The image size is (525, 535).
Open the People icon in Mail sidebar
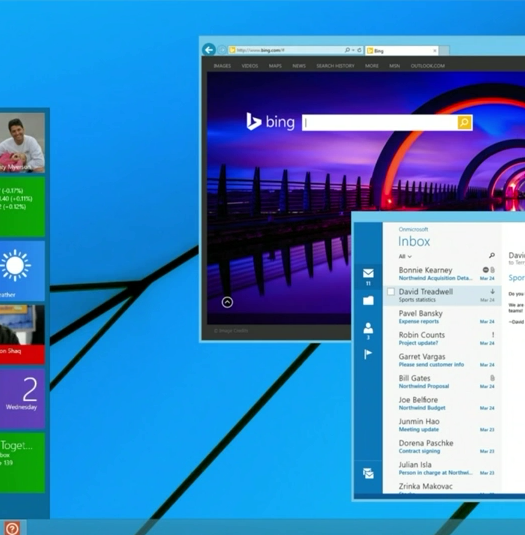[x=368, y=328]
